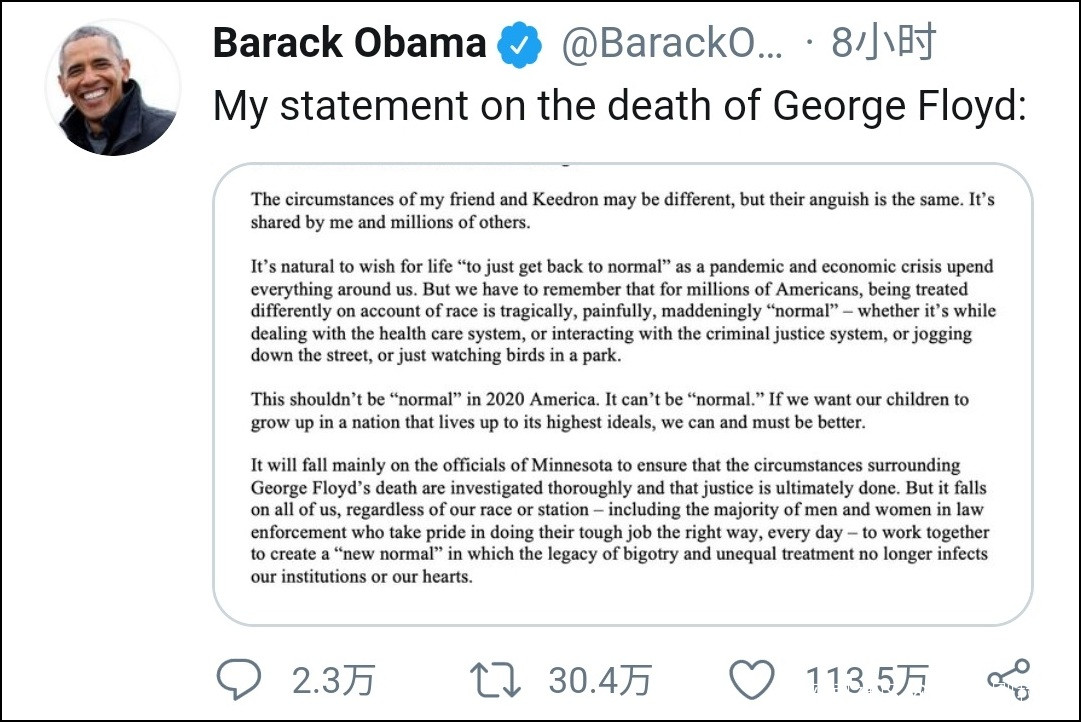
Task: Like the tweet with the heart icon
Action: (x=751, y=680)
